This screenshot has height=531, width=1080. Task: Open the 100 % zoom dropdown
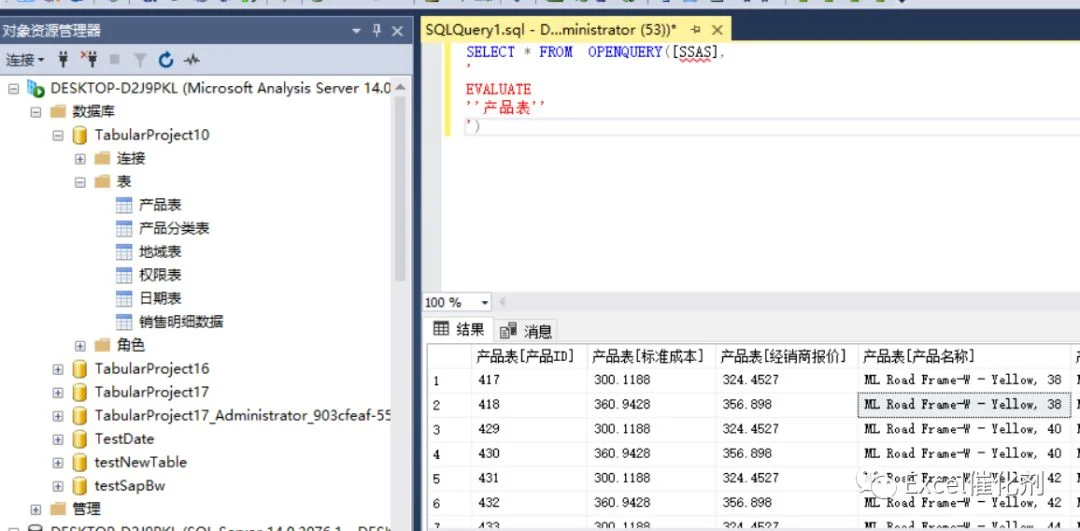click(485, 303)
